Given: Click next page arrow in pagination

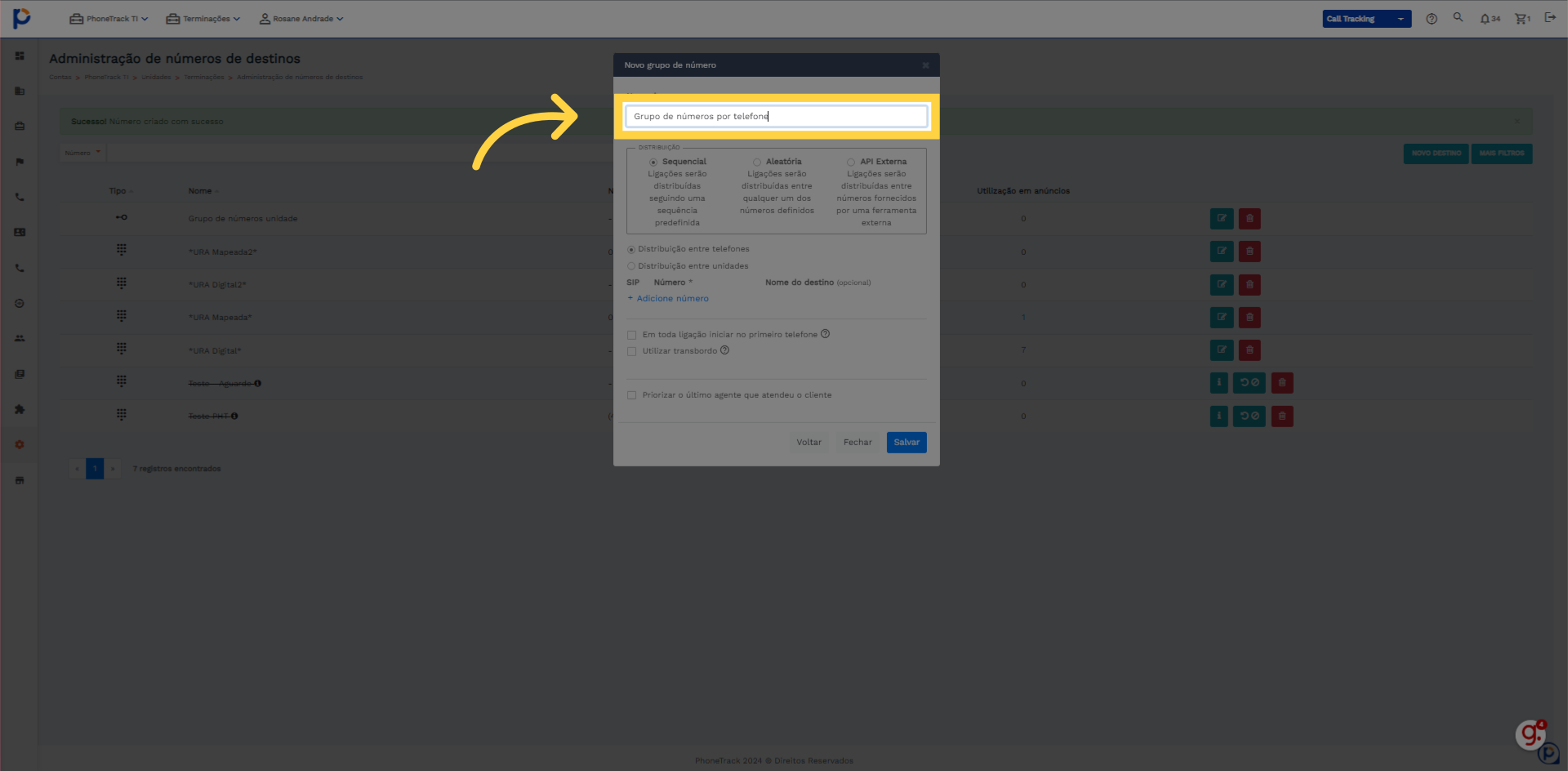Looking at the screenshot, I should pyautogui.click(x=113, y=469).
